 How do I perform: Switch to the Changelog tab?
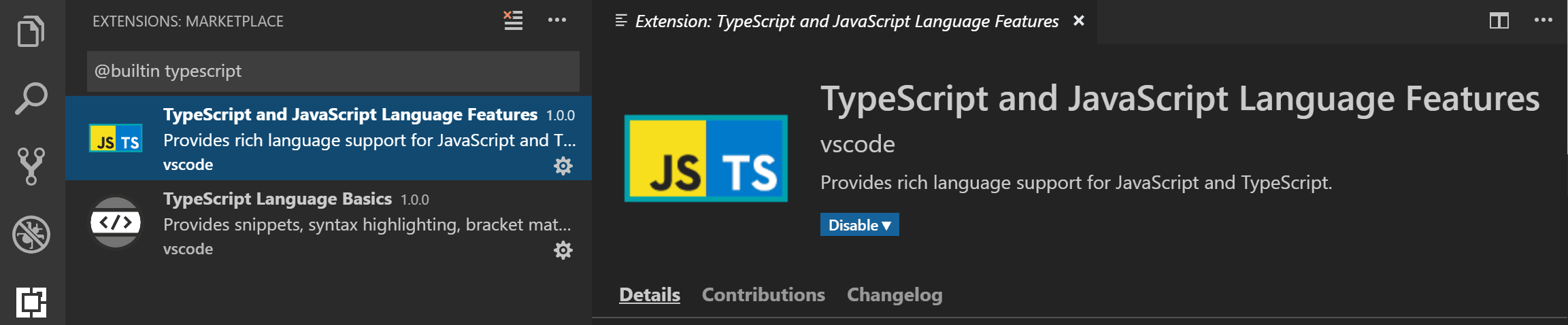point(894,294)
